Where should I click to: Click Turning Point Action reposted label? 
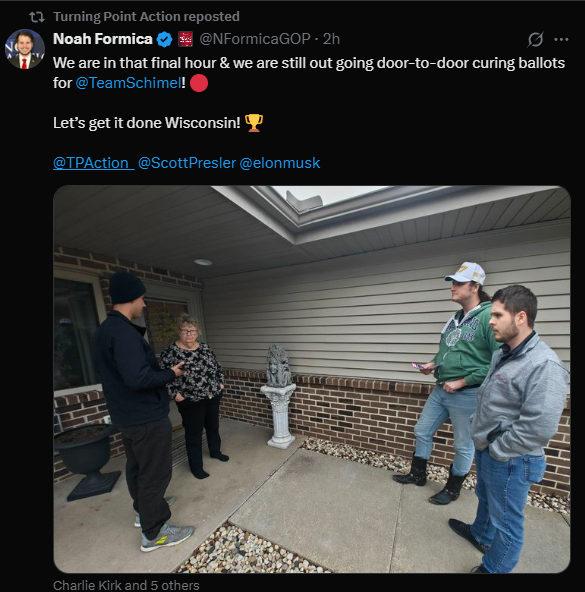pyautogui.click(x=146, y=17)
